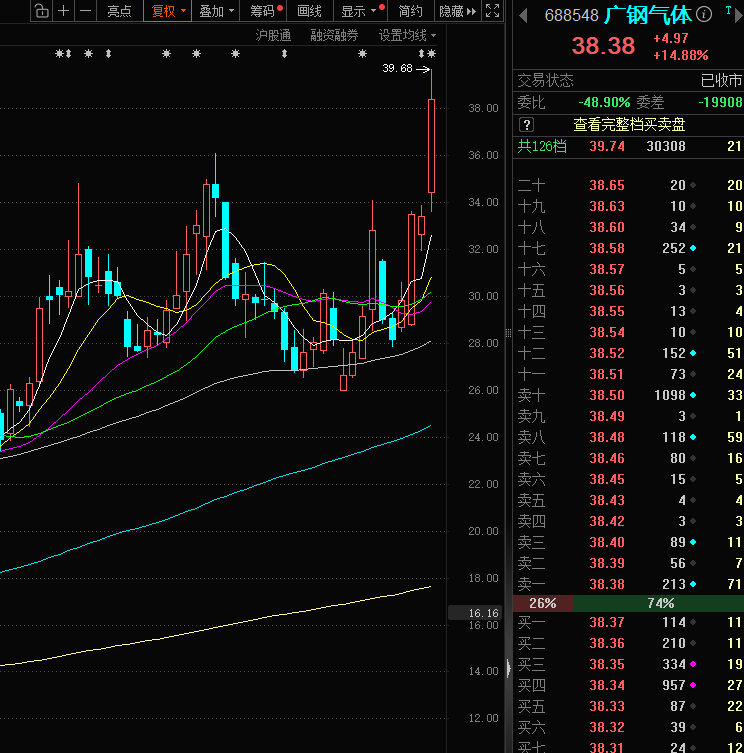Click the question mark help icon
The height and width of the screenshot is (753, 744).
coord(526,125)
